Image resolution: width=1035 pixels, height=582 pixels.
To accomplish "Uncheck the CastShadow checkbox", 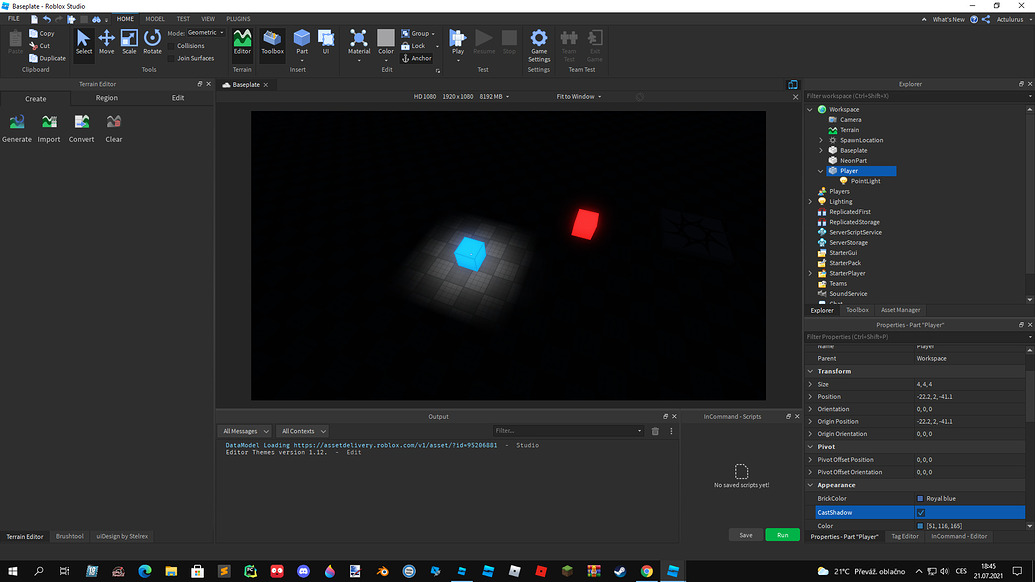I will click(x=921, y=513).
